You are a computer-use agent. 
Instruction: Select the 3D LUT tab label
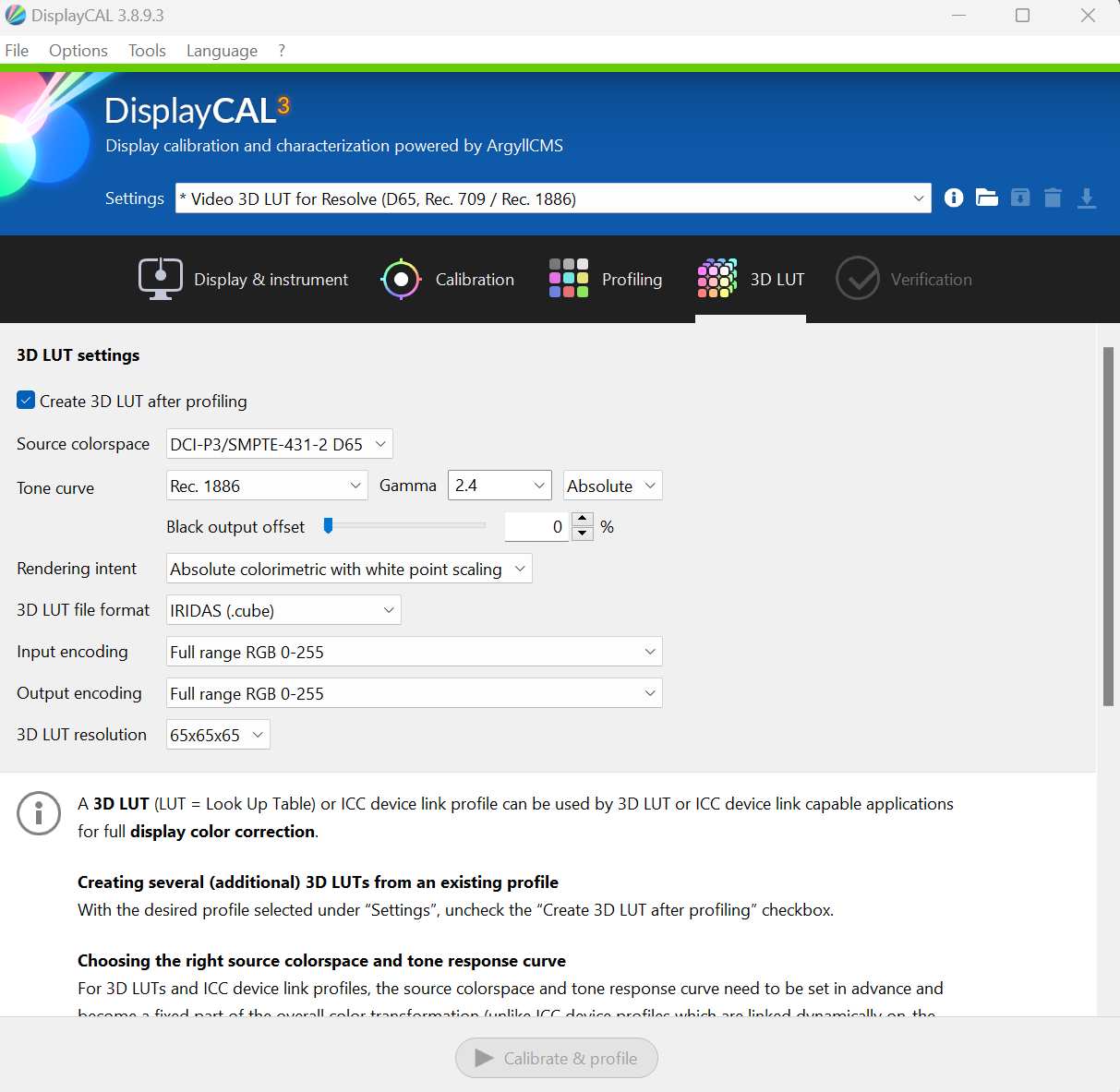(x=777, y=280)
